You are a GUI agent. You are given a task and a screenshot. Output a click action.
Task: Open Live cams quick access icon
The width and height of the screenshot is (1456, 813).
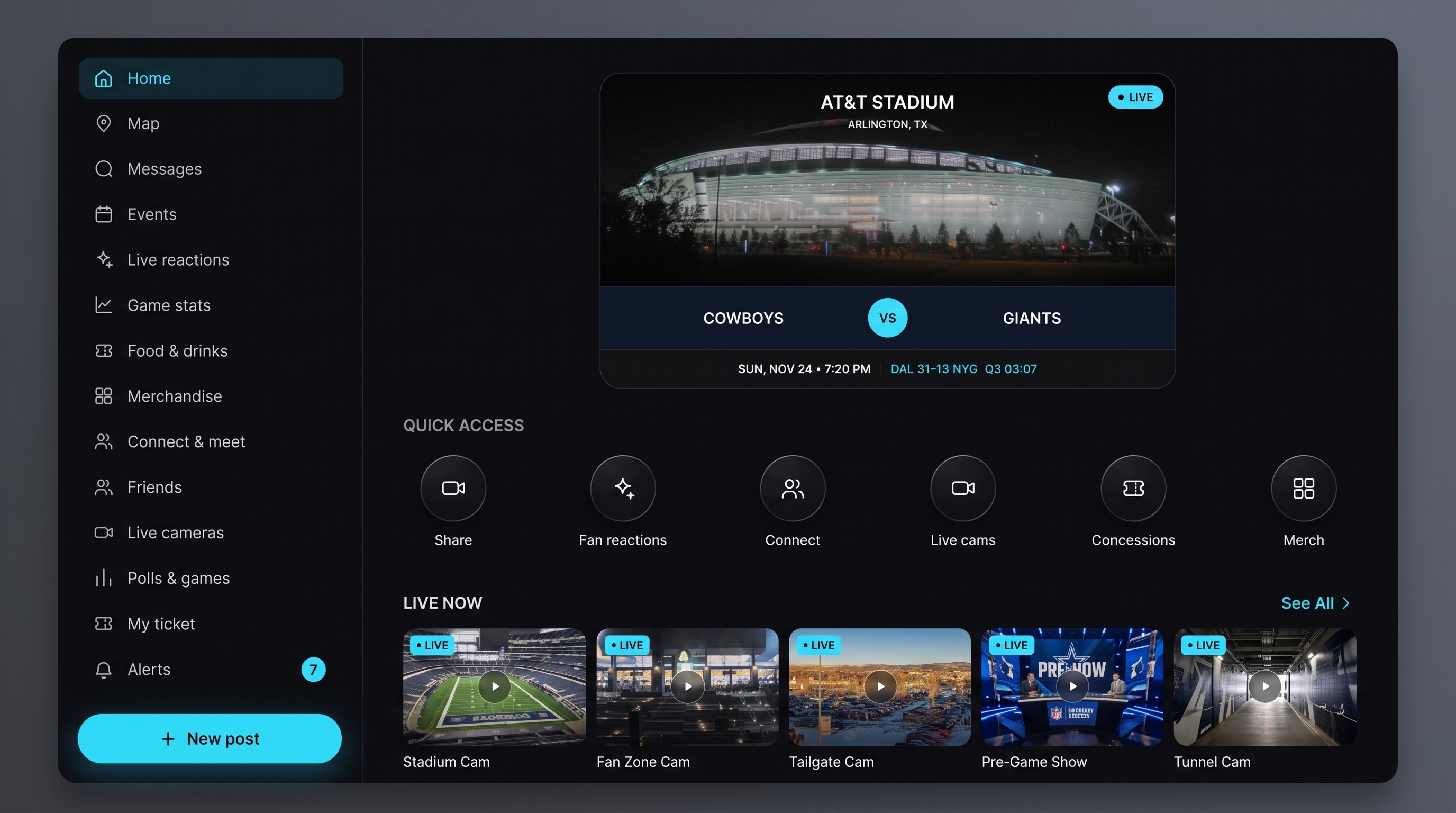click(963, 488)
